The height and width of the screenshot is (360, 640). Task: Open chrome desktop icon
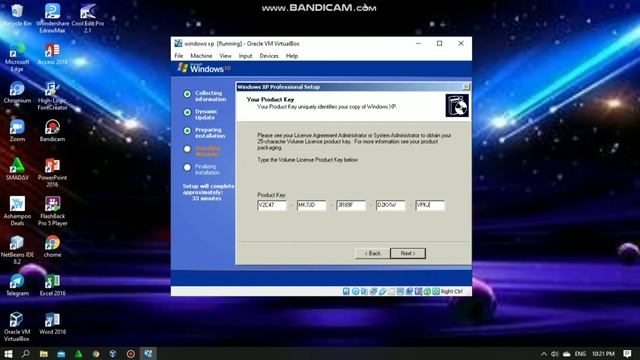pyautogui.click(x=52, y=246)
